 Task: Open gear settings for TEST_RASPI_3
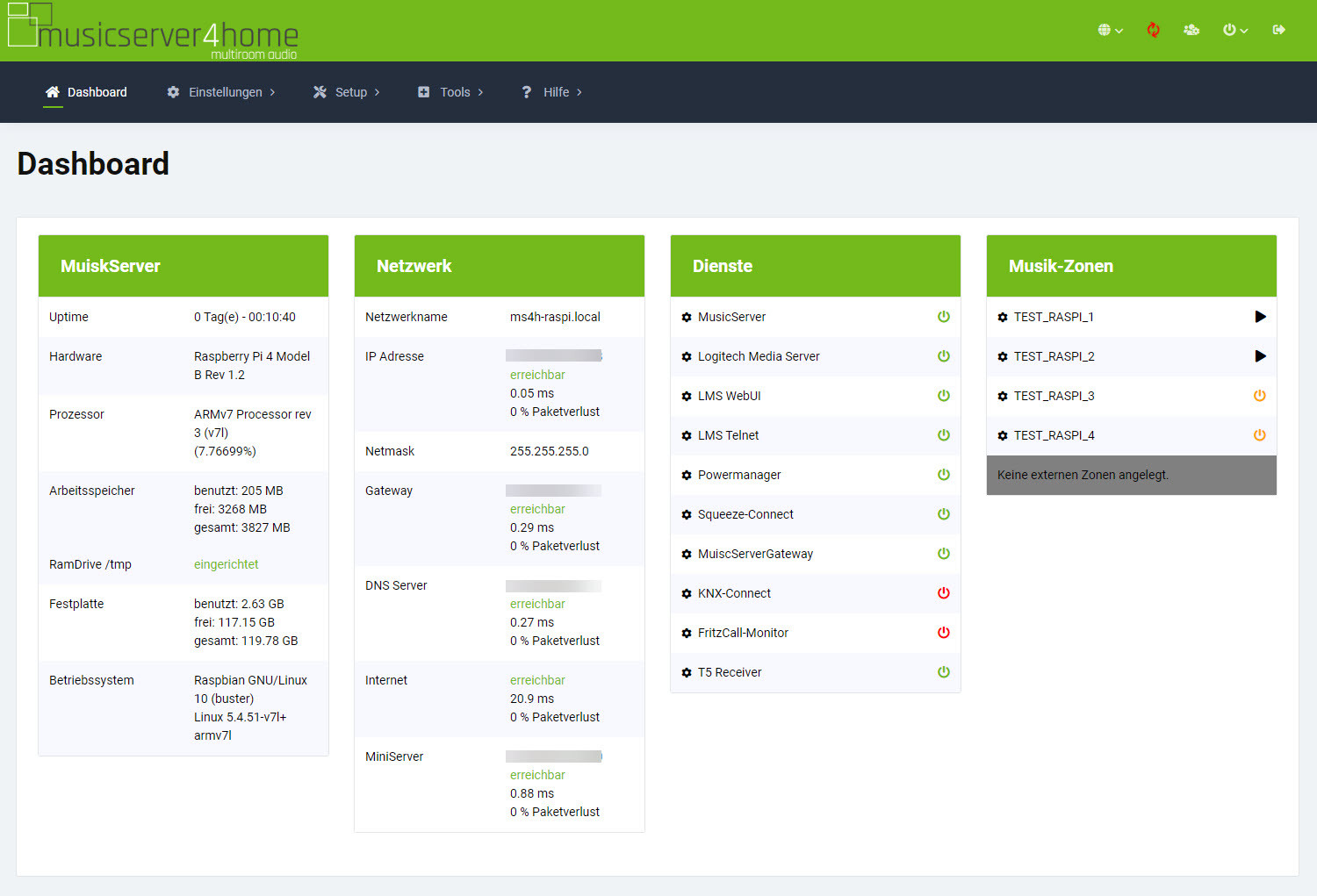pos(1003,397)
